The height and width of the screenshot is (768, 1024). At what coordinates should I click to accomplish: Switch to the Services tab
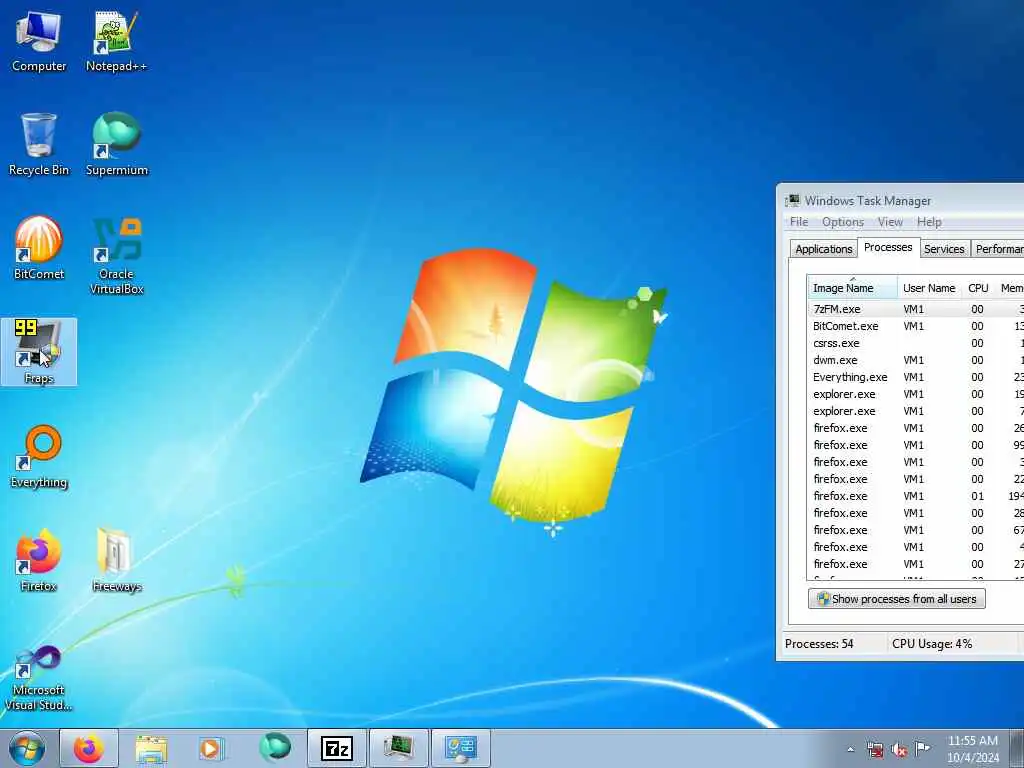tap(944, 249)
